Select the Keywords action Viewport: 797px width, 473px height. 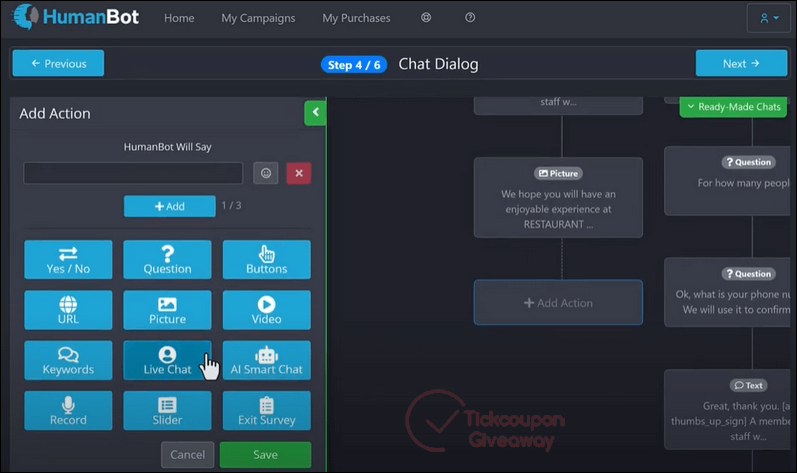click(x=68, y=360)
